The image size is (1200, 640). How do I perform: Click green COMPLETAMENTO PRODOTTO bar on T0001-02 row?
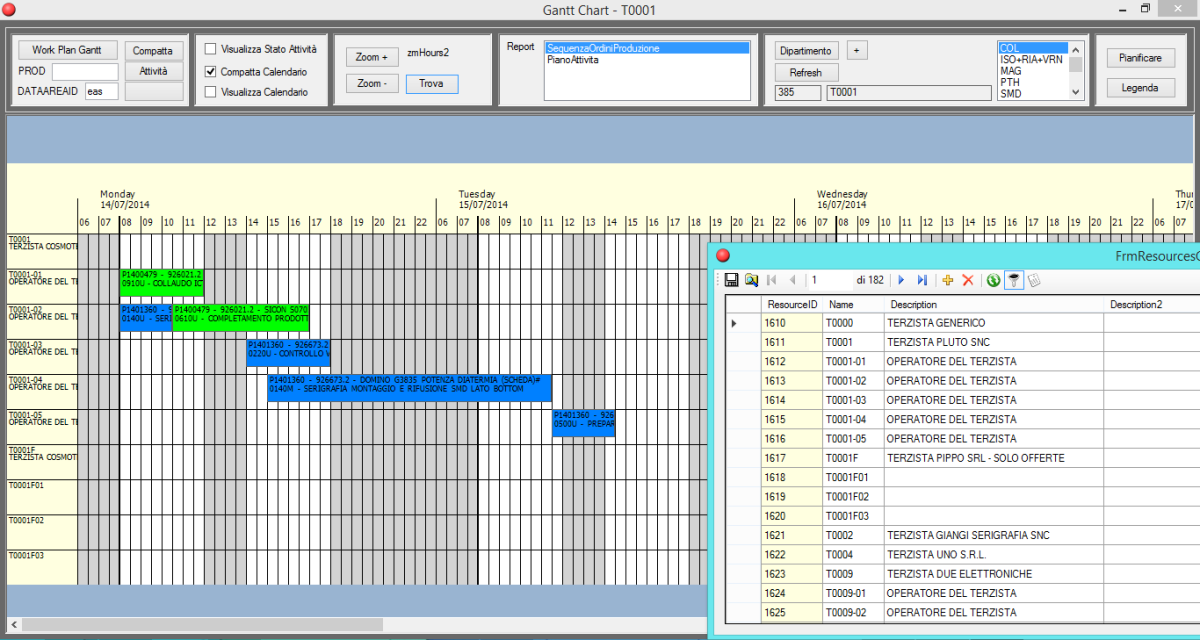241,318
